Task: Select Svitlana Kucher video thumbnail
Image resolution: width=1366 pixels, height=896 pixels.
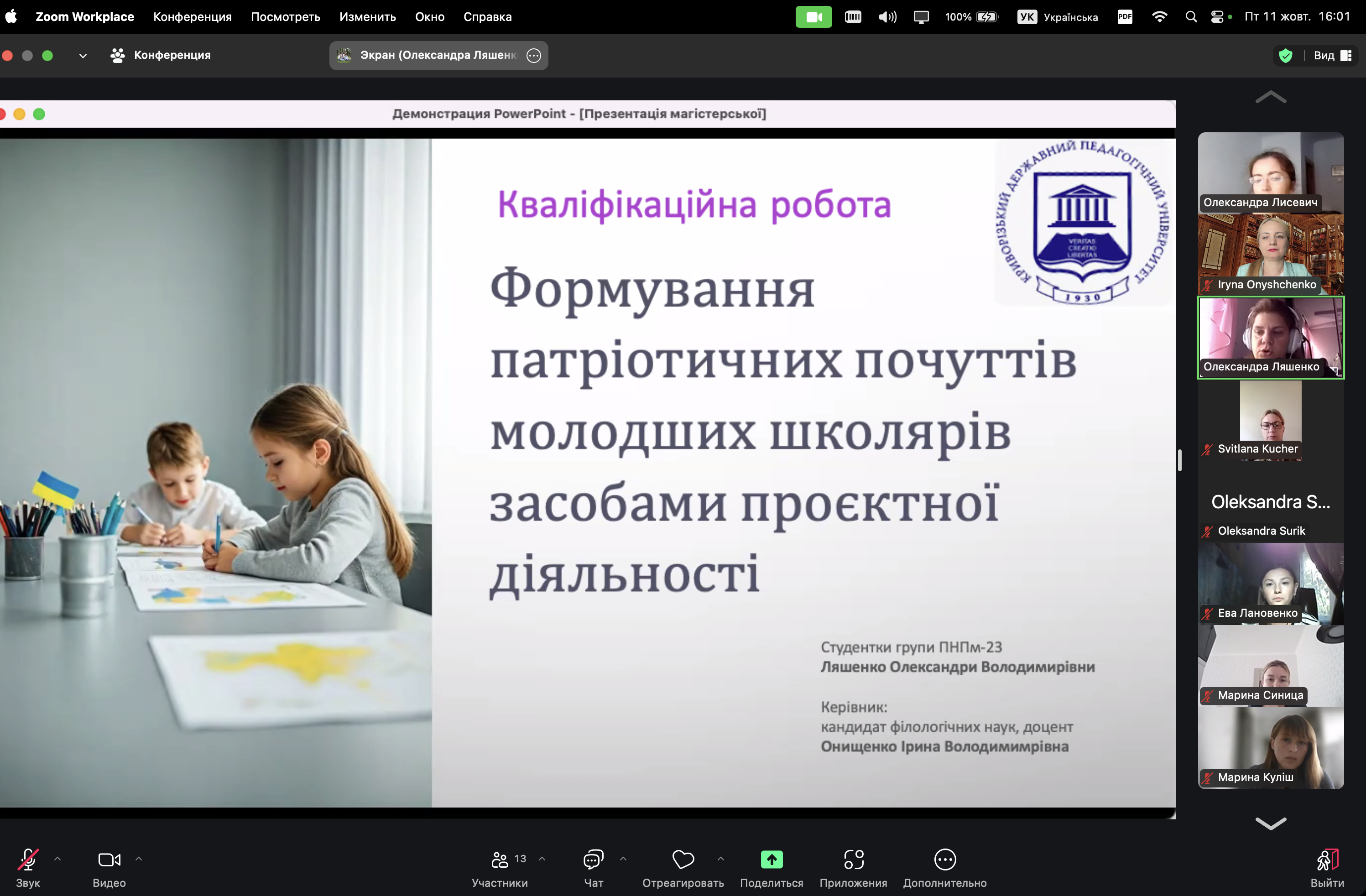Action: (x=1271, y=420)
